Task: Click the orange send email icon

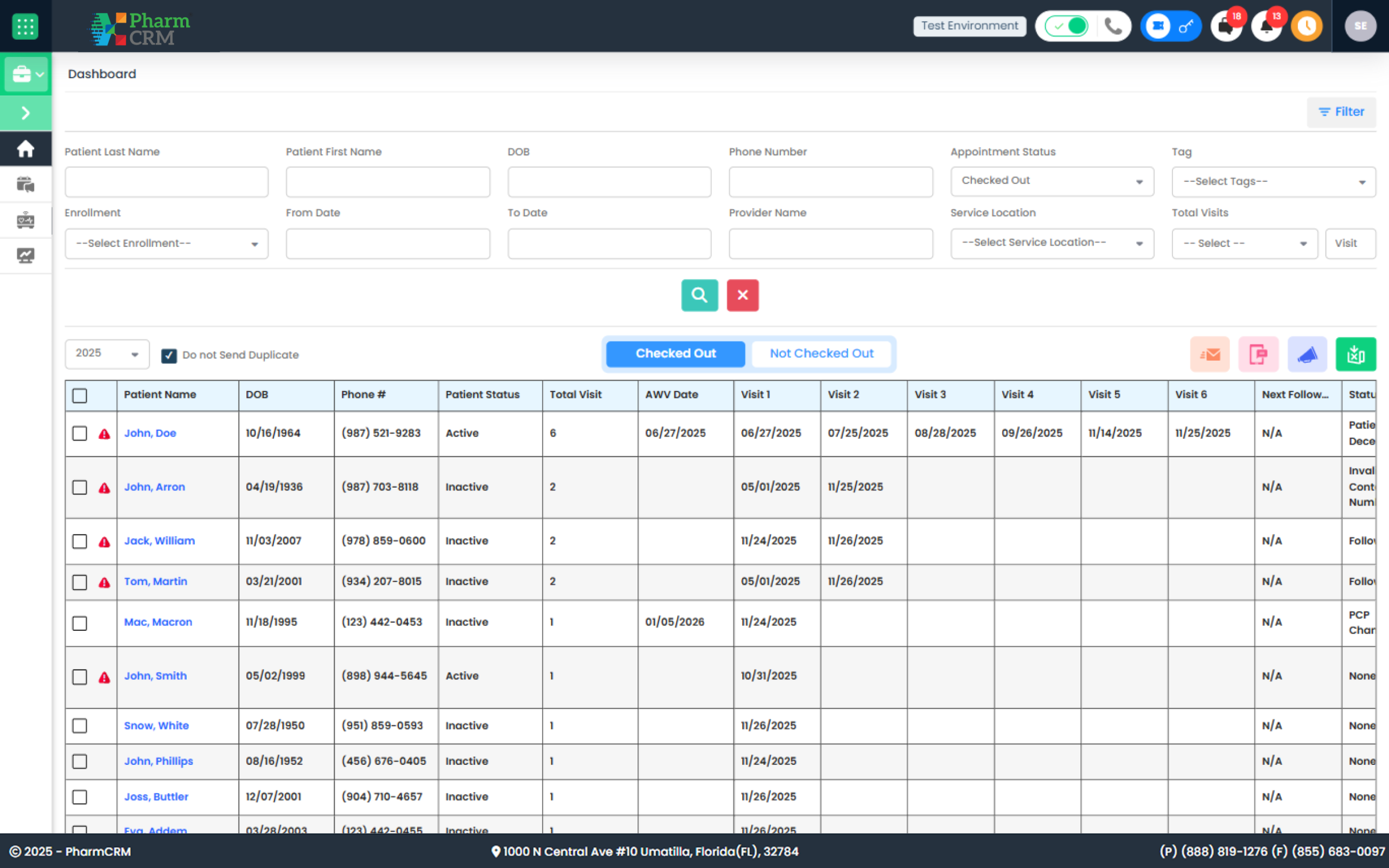Action: pyautogui.click(x=1210, y=354)
